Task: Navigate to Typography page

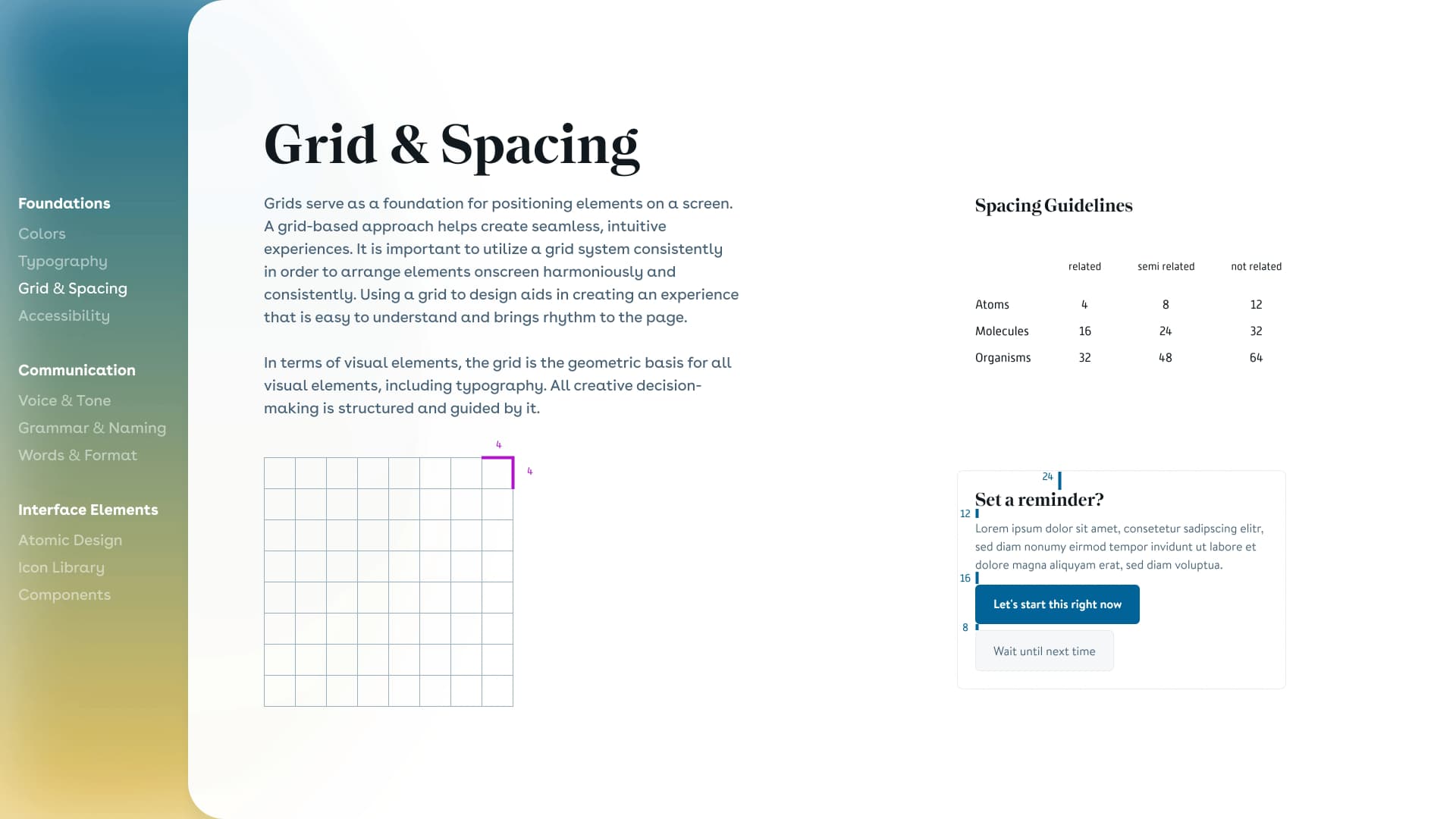Action: pyautogui.click(x=62, y=261)
